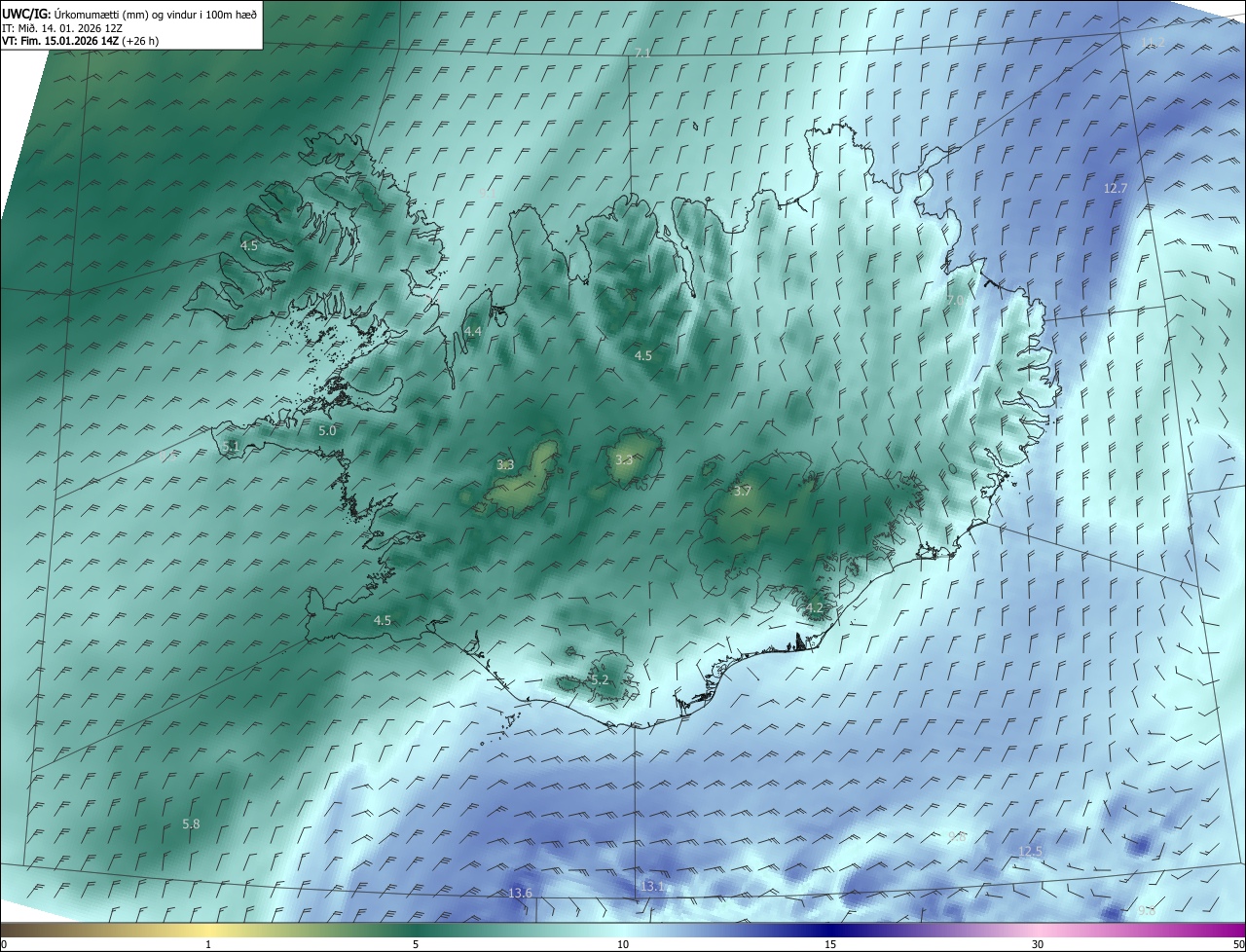
Task: Click the 13.1 value label on the map
Action: tap(651, 886)
